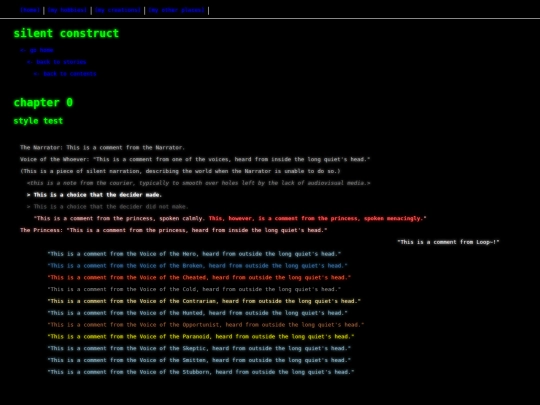This screenshot has height=405, width=540.
Task: Open the [home] navigation link
Action: coord(30,10)
